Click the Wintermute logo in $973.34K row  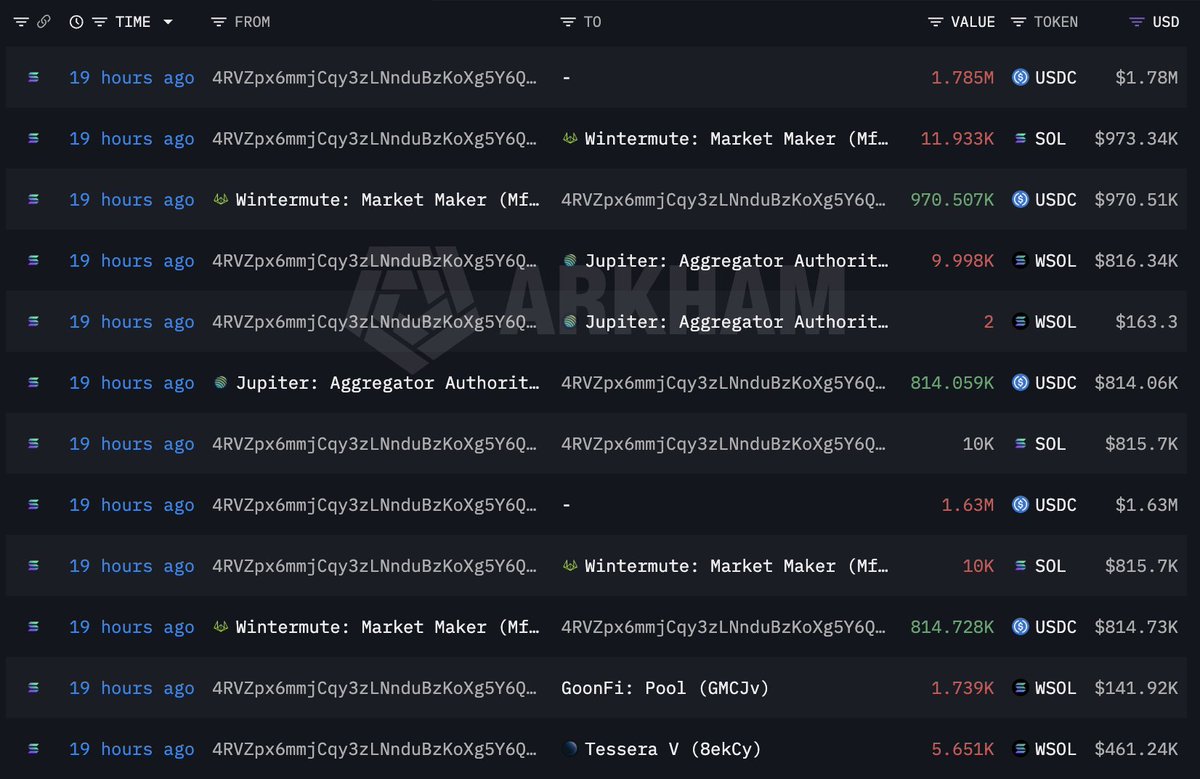tap(570, 138)
